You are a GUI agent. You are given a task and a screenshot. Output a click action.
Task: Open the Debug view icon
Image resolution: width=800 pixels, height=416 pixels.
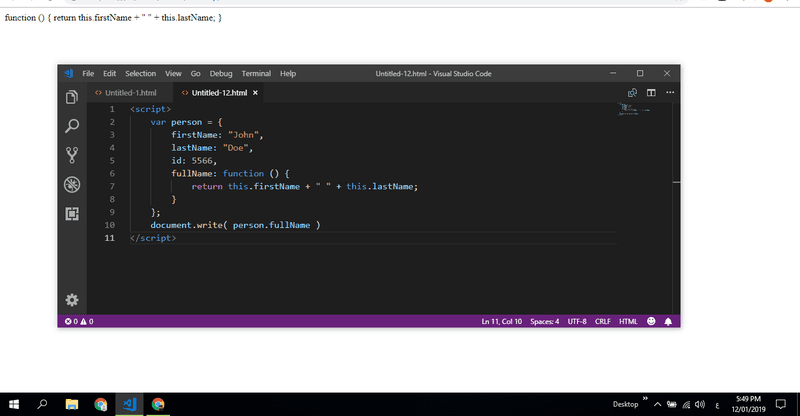(x=72, y=184)
